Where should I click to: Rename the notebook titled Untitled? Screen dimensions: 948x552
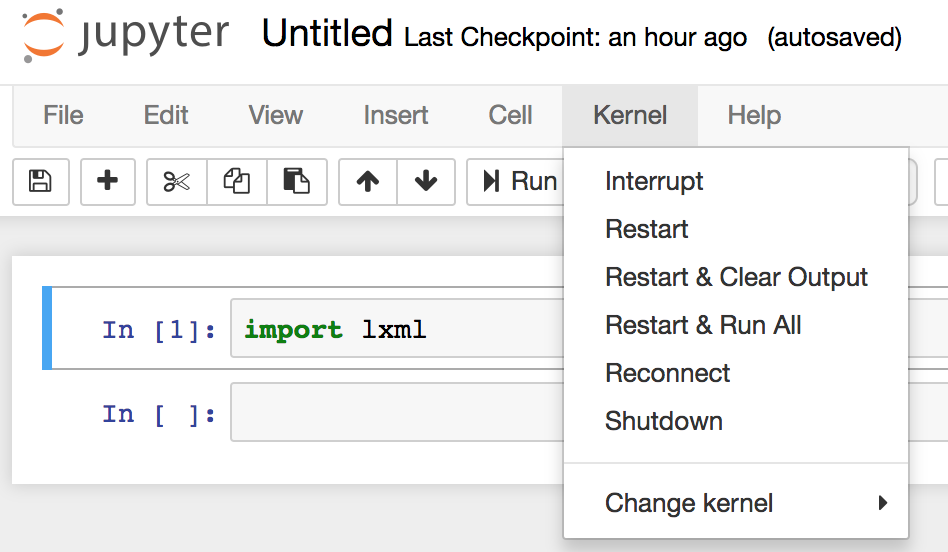[327, 33]
